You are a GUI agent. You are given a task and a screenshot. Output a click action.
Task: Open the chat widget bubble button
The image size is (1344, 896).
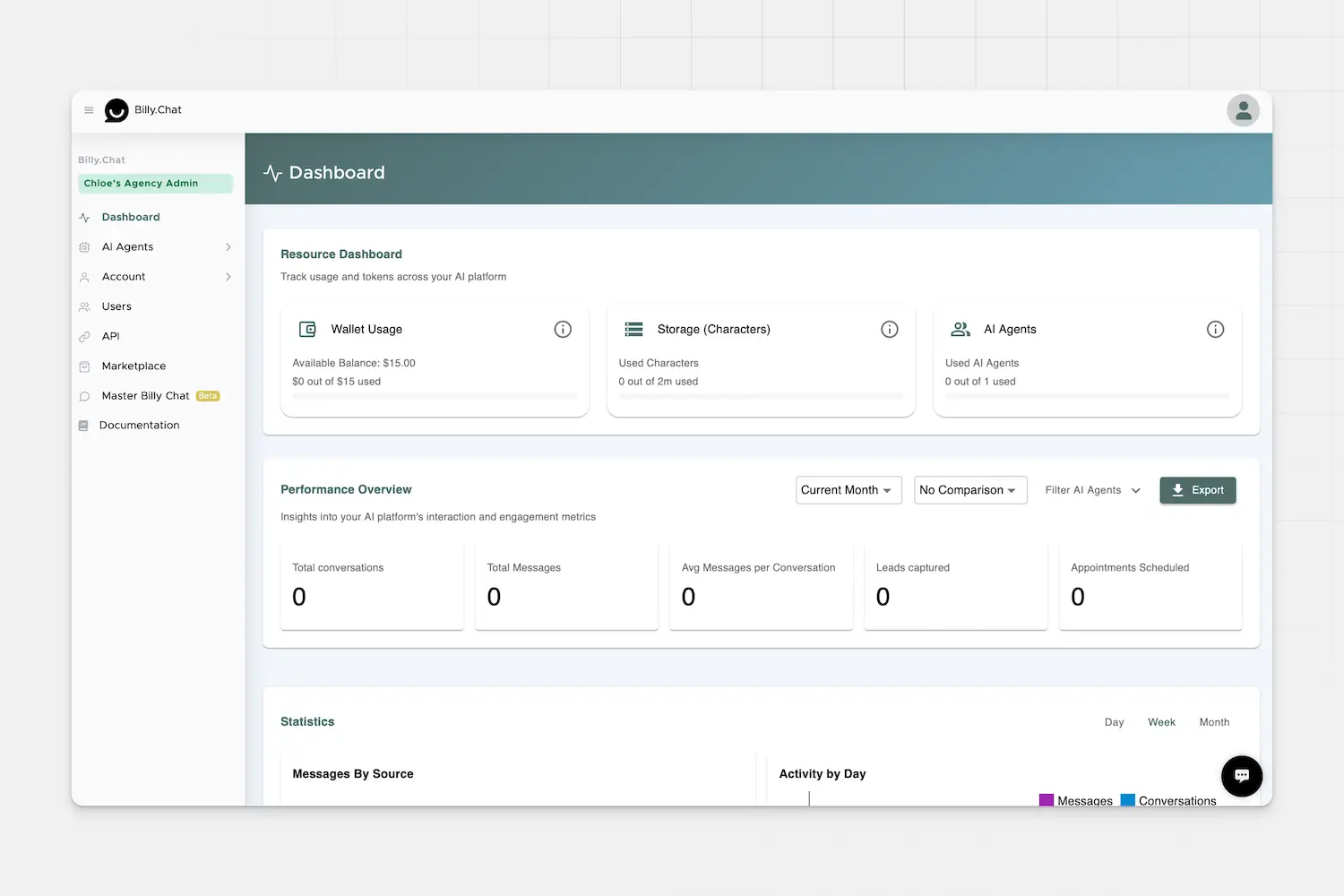coord(1242,776)
